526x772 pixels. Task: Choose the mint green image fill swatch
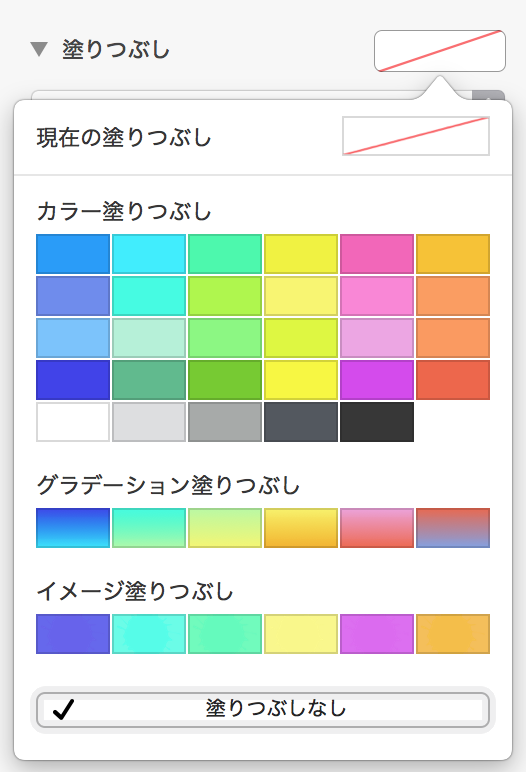point(225,634)
